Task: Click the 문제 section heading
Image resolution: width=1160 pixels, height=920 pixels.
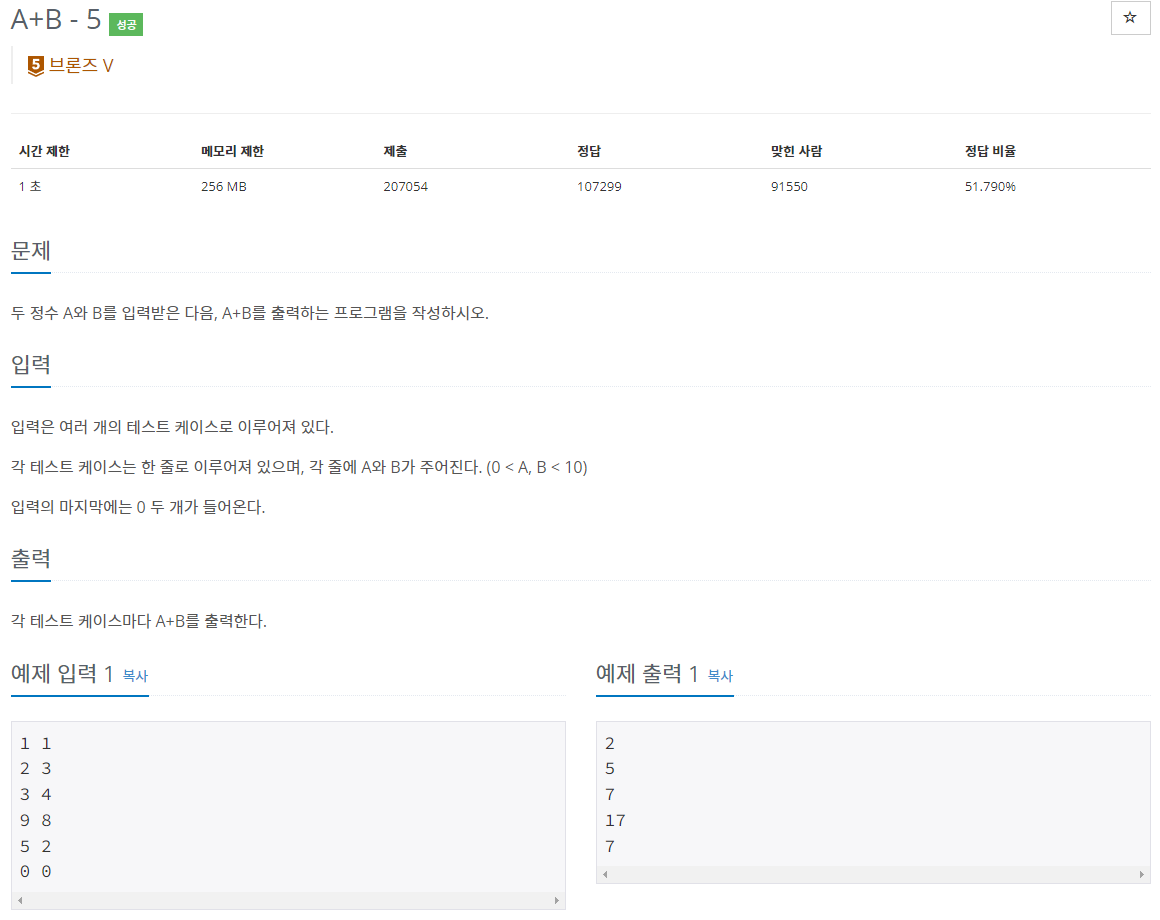Action: pos(31,251)
